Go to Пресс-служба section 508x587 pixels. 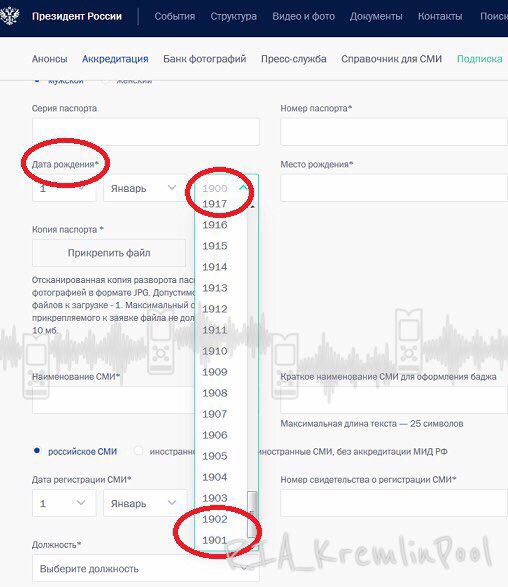coord(293,59)
